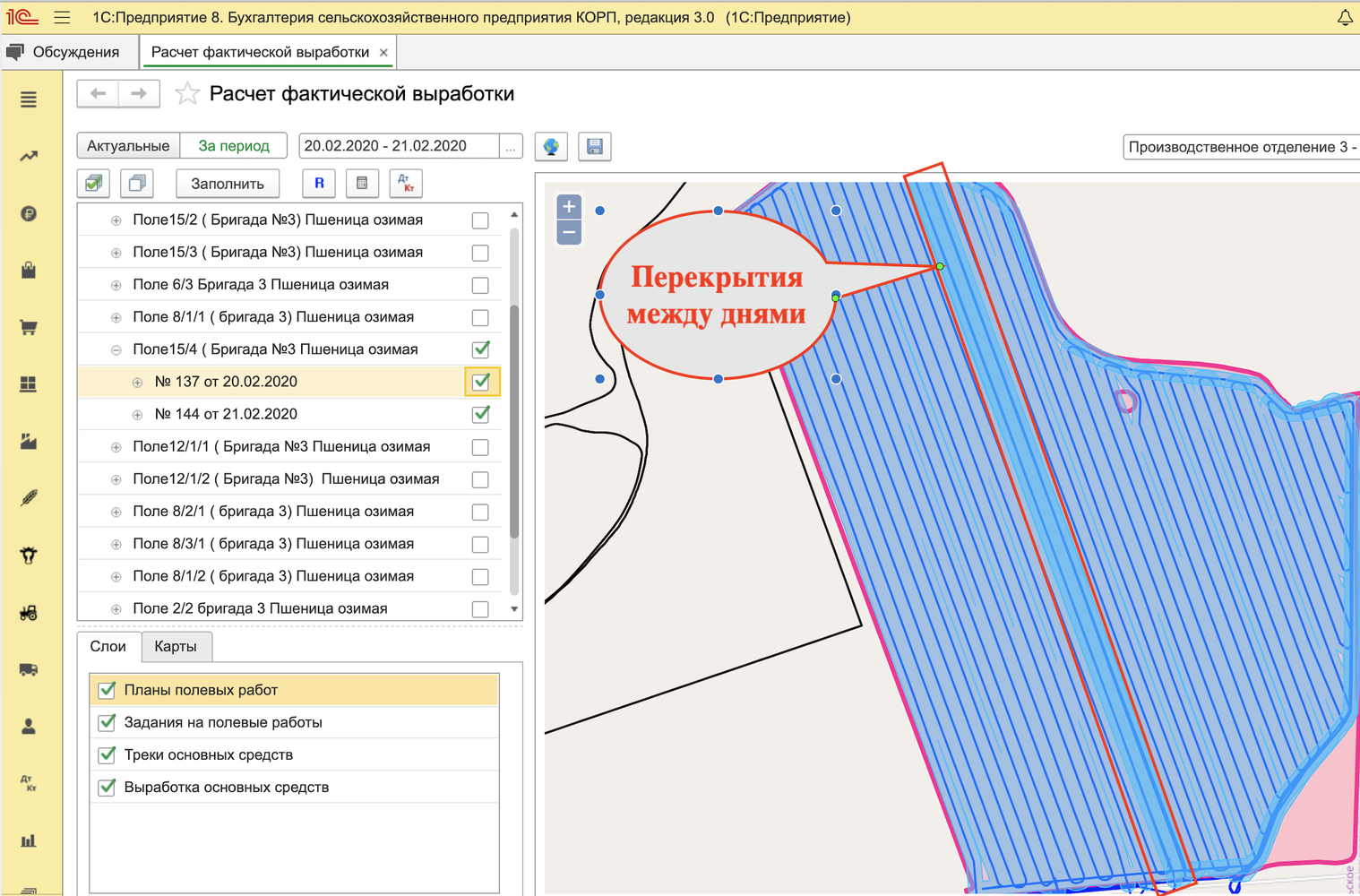This screenshot has height=896, width=1360.
Task: Open the shopping bag sidebar section
Action: pyautogui.click(x=29, y=270)
